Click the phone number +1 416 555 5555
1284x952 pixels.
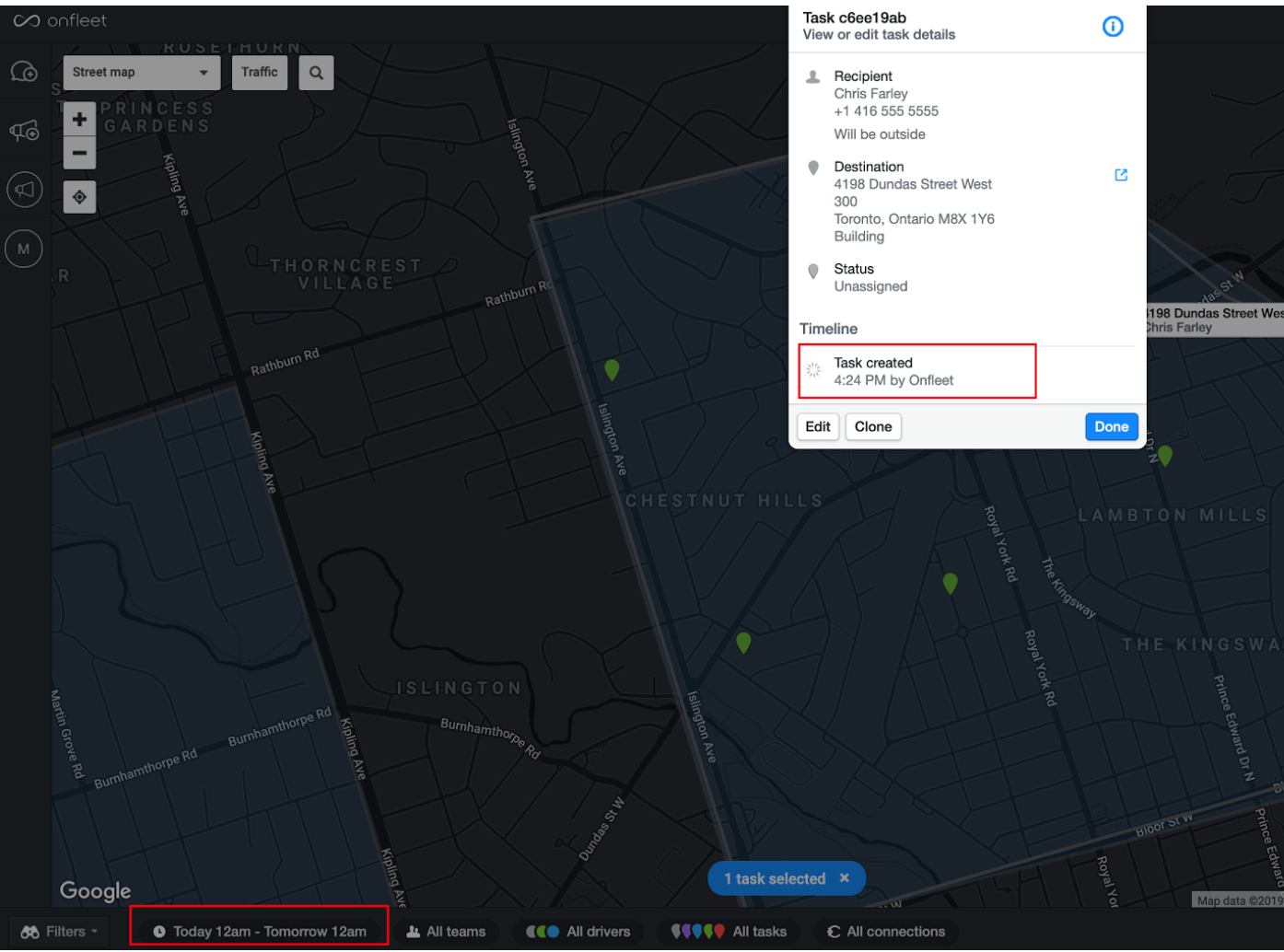click(x=886, y=111)
